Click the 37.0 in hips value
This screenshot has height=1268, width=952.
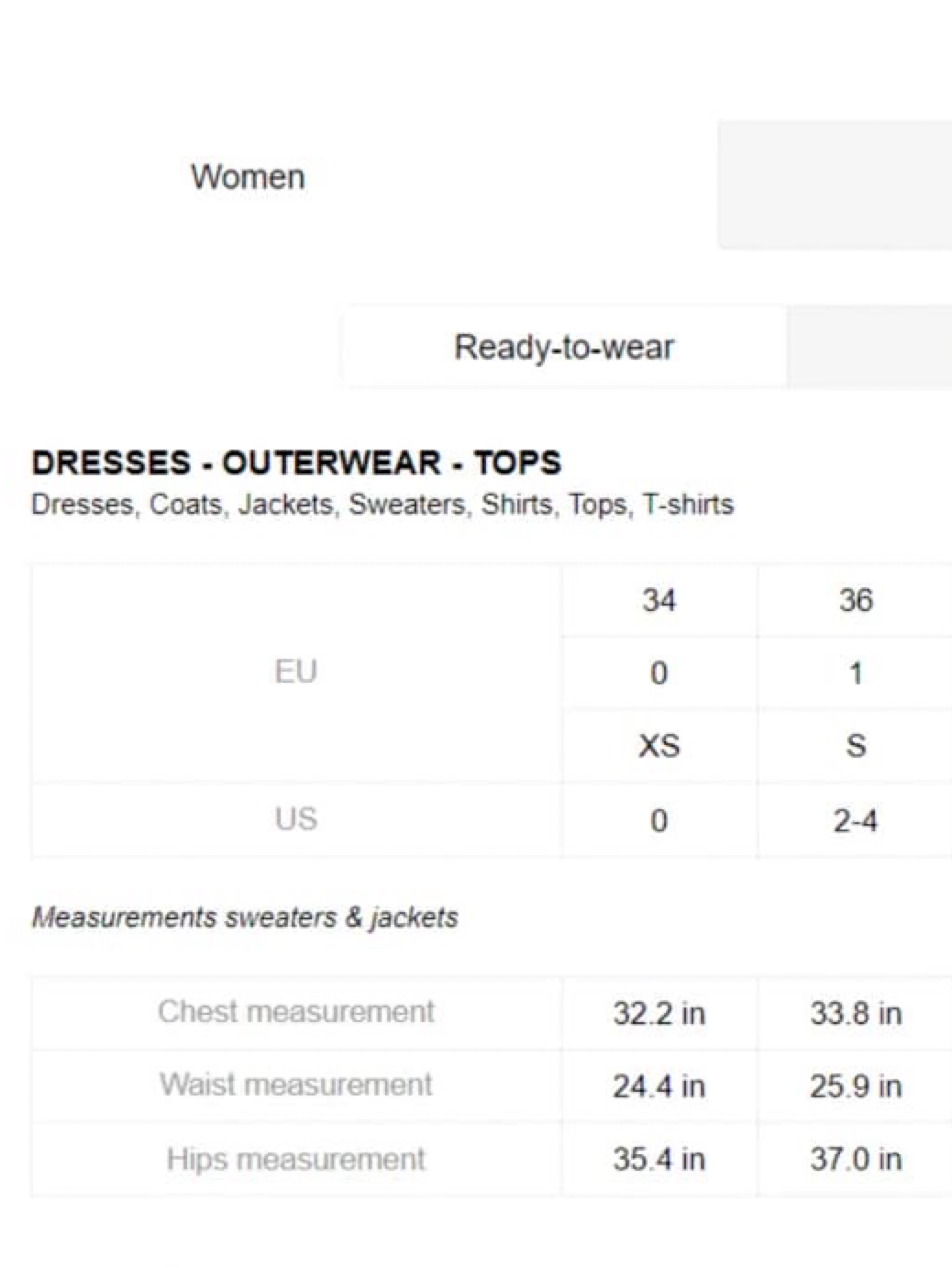click(856, 1160)
